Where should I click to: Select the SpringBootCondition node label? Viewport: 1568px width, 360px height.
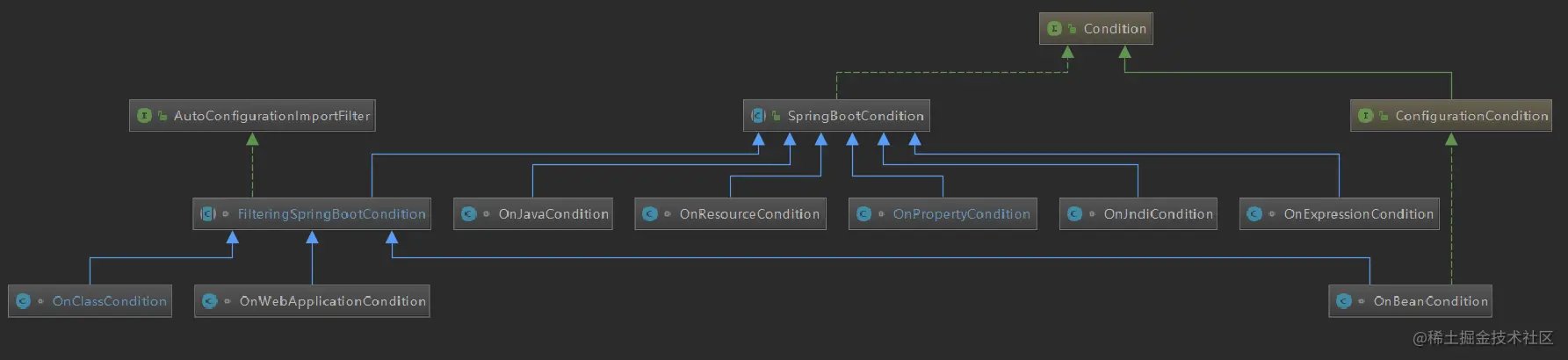pos(856,116)
